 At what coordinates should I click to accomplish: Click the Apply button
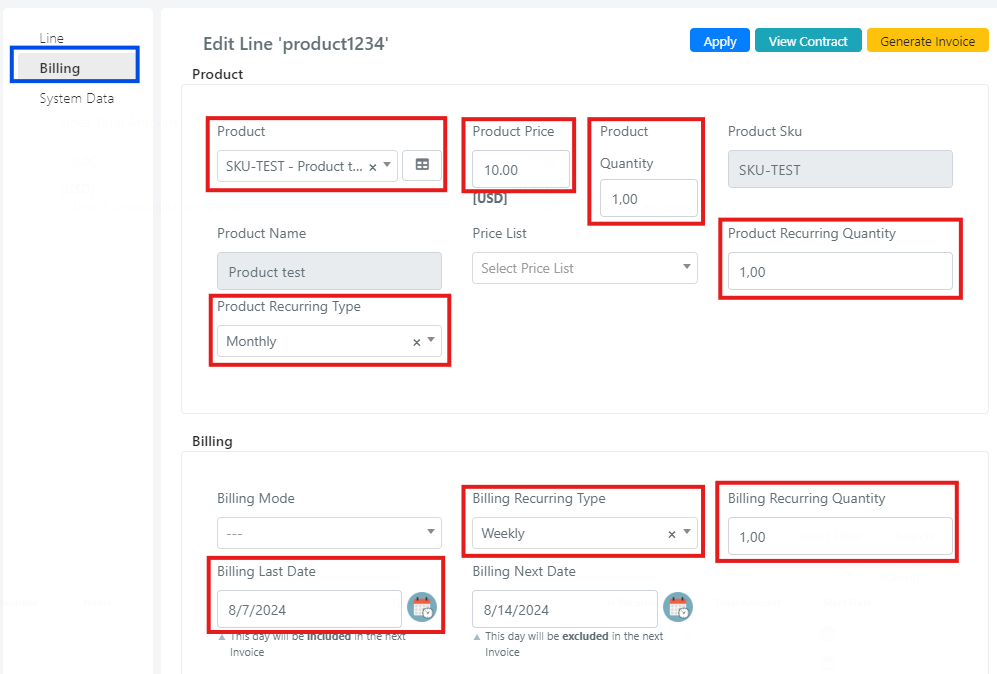(x=720, y=41)
